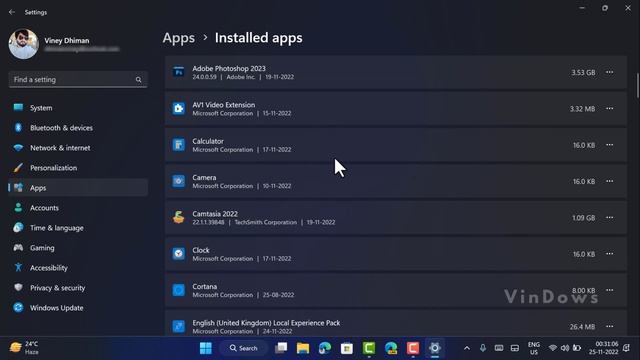Open more options for AV1 Video Extension

coord(609,109)
